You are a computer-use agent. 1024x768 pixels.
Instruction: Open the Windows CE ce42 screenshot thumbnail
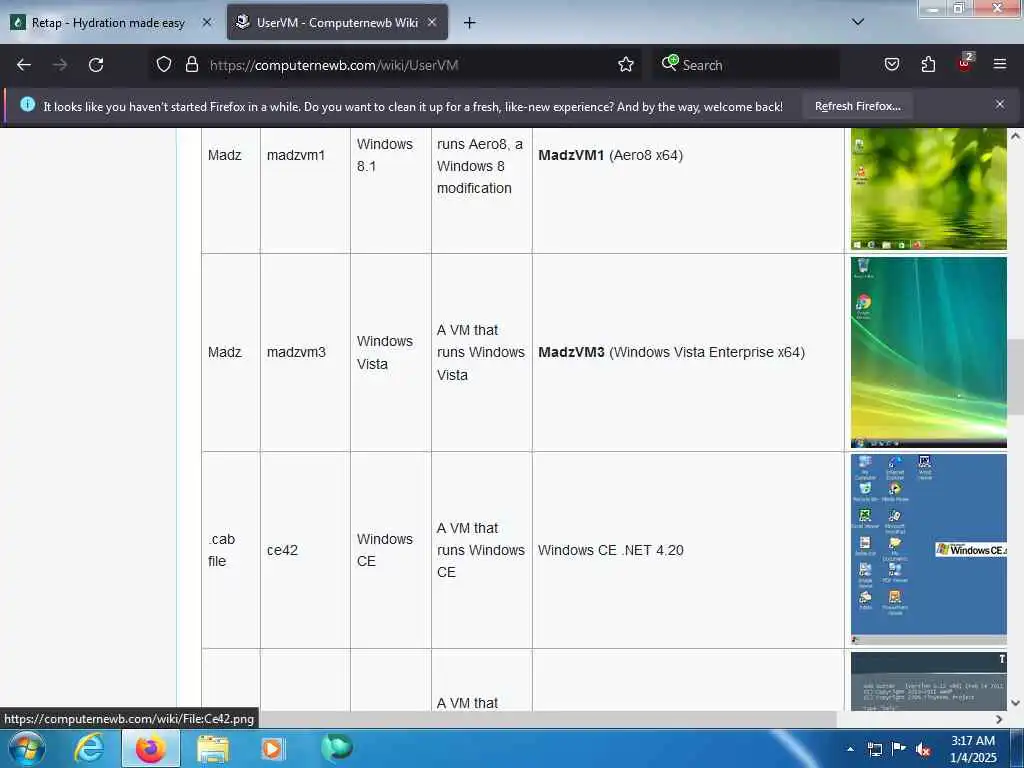[x=929, y=549]
